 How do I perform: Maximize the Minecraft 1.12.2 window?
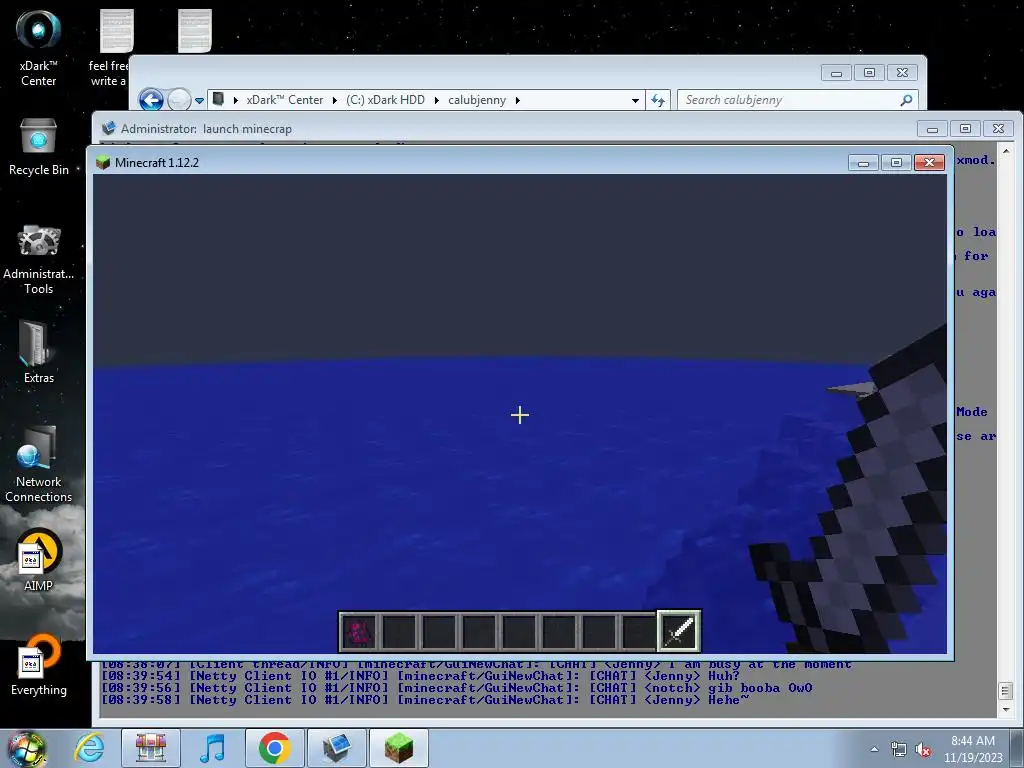(896, 163)
